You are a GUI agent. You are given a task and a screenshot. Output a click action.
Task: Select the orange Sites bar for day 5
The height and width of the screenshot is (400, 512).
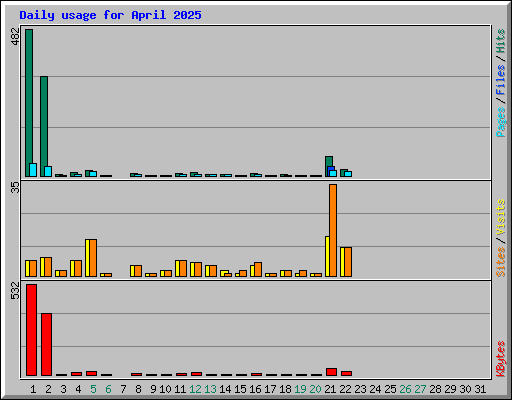click(x=93, y=258)
